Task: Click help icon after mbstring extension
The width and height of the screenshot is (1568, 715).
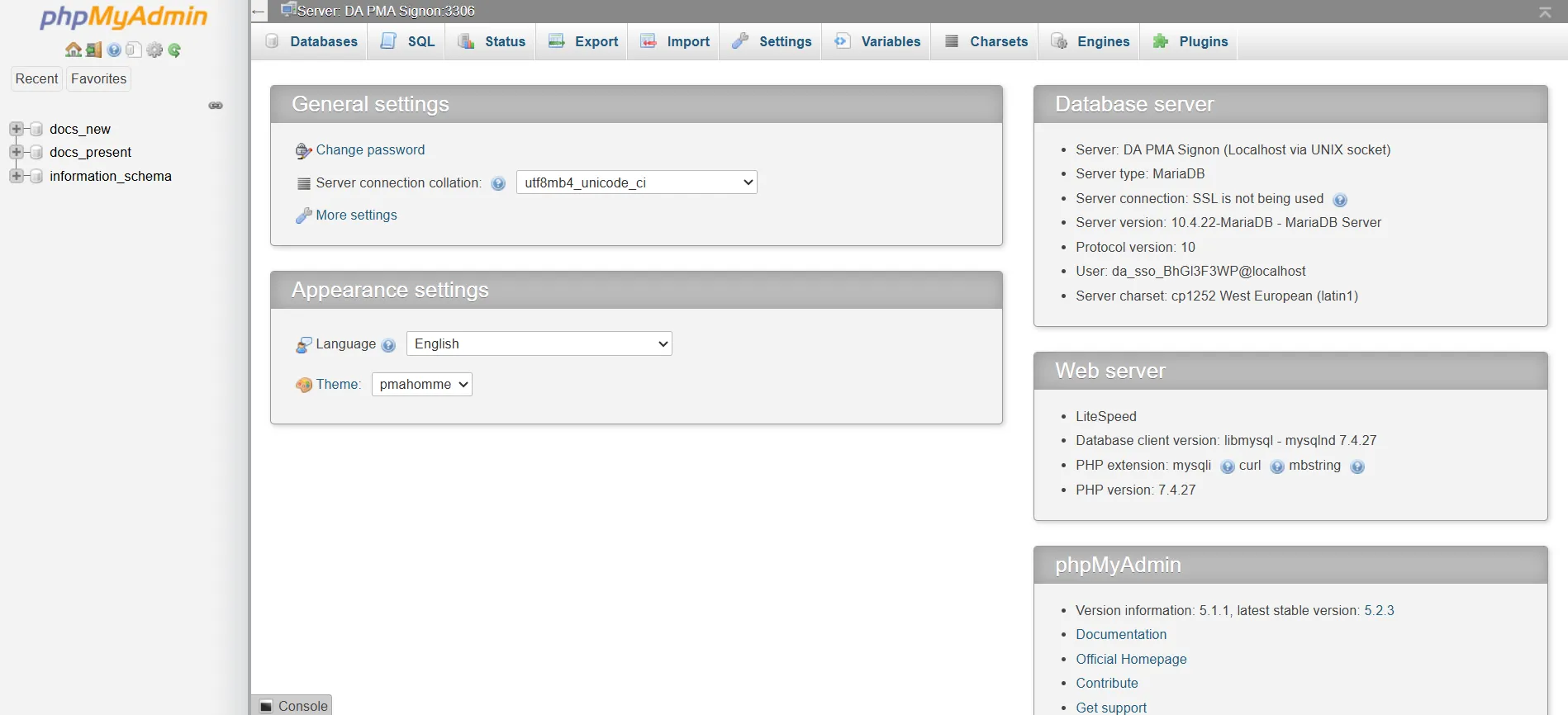Action: click(x=1357, y=466)
